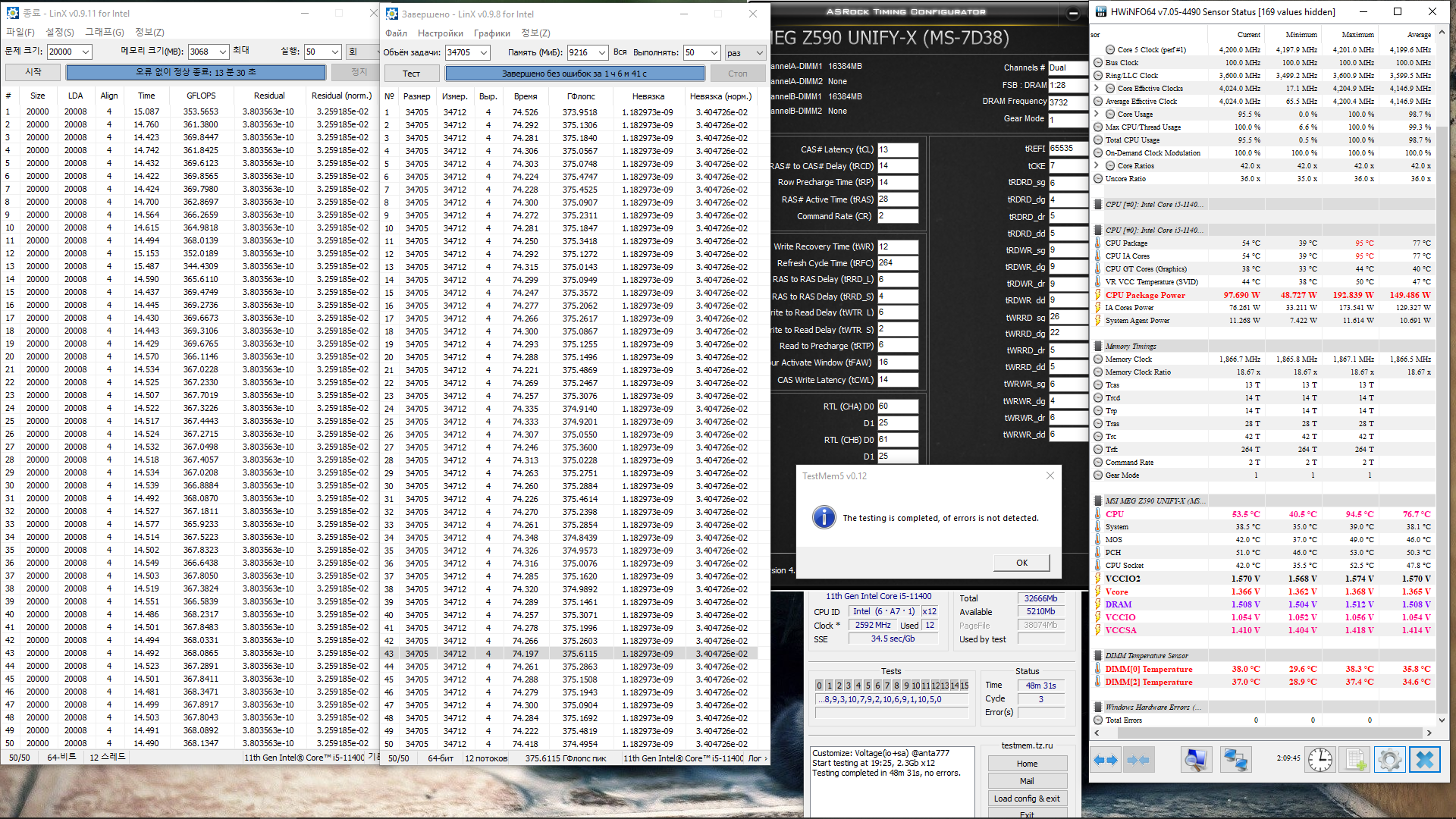Open the memory 9216 dropdown in Russian LinX

tap(602, 52)
